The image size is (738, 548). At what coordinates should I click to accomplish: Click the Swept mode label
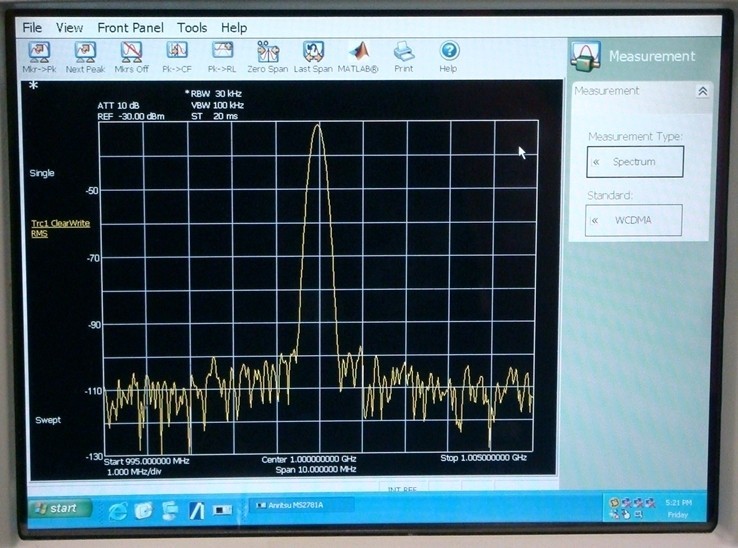pyautogui.click(x=48, y=420)
